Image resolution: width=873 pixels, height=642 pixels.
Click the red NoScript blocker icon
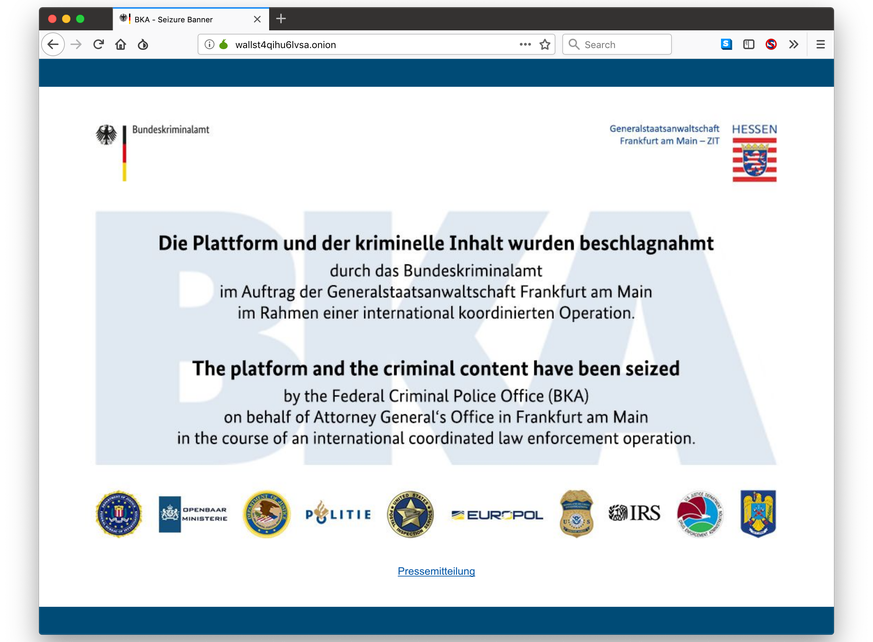click(771, 44)
